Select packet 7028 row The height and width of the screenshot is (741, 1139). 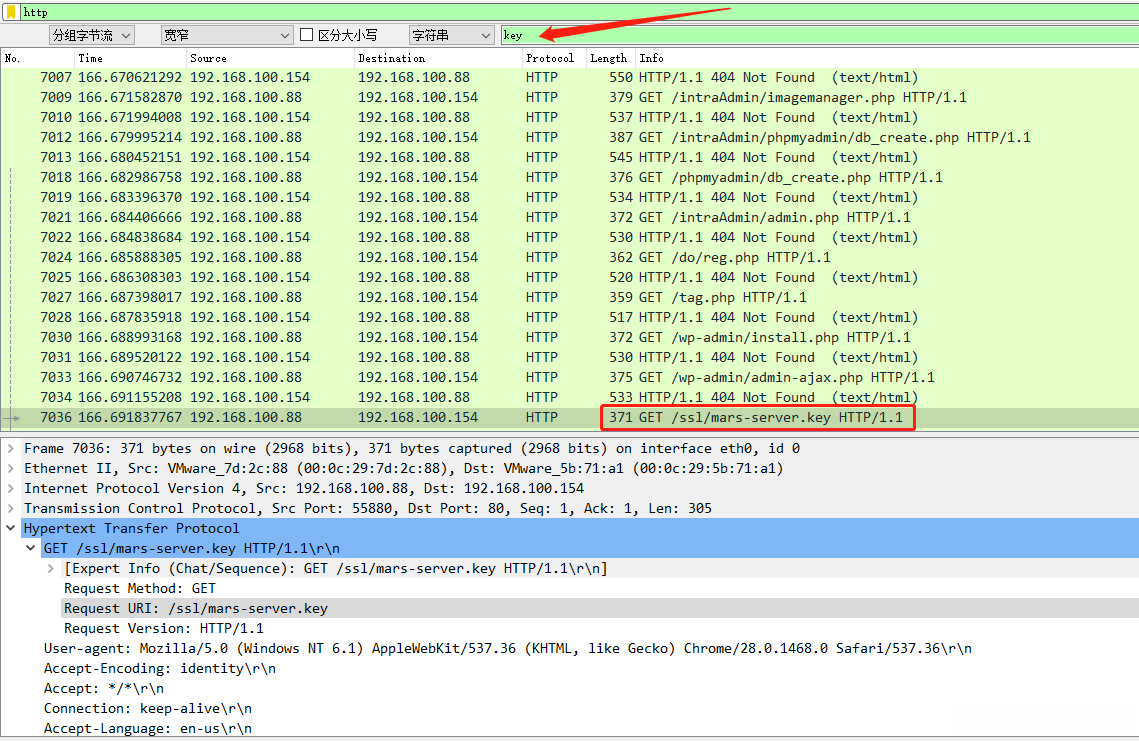pos(570,317)
